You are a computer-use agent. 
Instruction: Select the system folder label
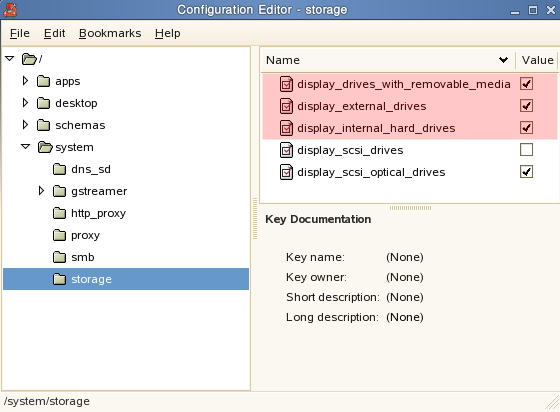(x=74, y=147)
